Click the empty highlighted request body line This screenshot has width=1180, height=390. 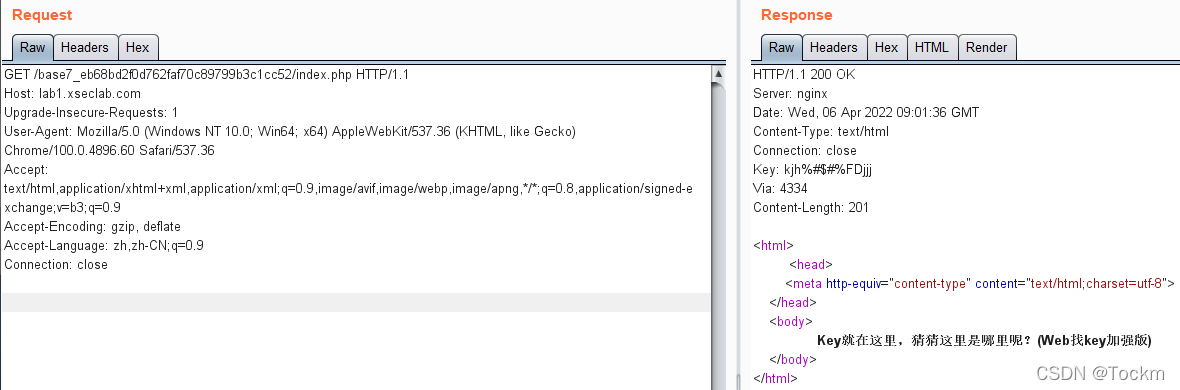pos(355,303)
